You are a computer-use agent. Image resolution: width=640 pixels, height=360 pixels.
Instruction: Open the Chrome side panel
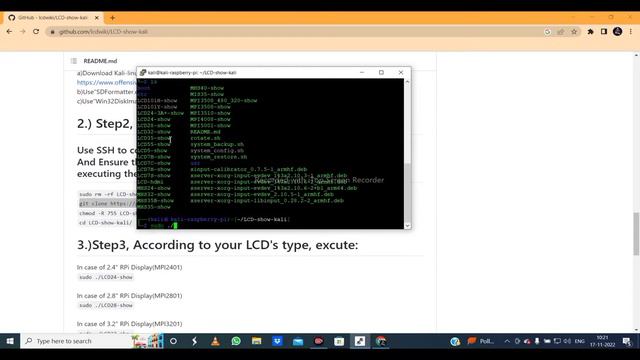(x=604, y=31)
